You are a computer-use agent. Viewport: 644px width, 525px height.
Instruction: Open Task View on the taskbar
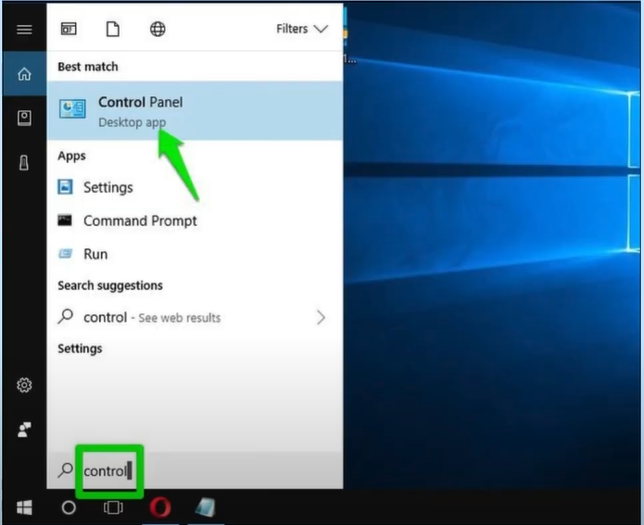(x=113, y=508)
